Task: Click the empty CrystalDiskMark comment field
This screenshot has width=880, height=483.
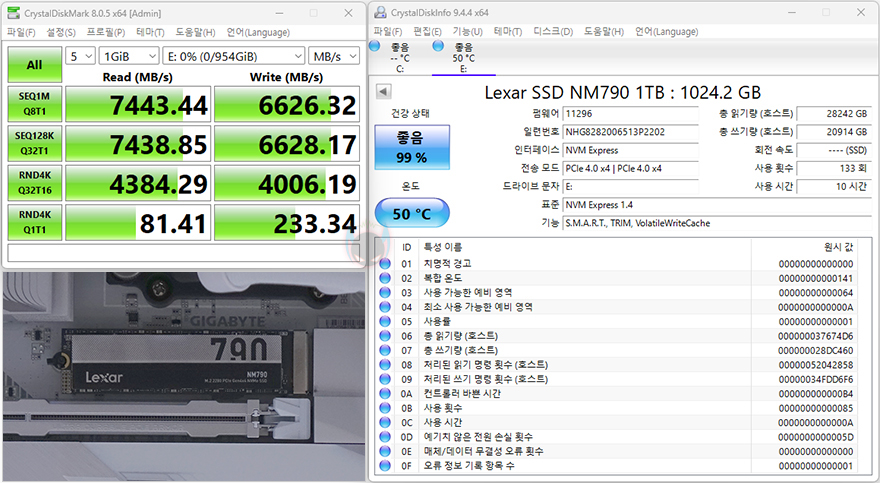Action: [184, 253]
